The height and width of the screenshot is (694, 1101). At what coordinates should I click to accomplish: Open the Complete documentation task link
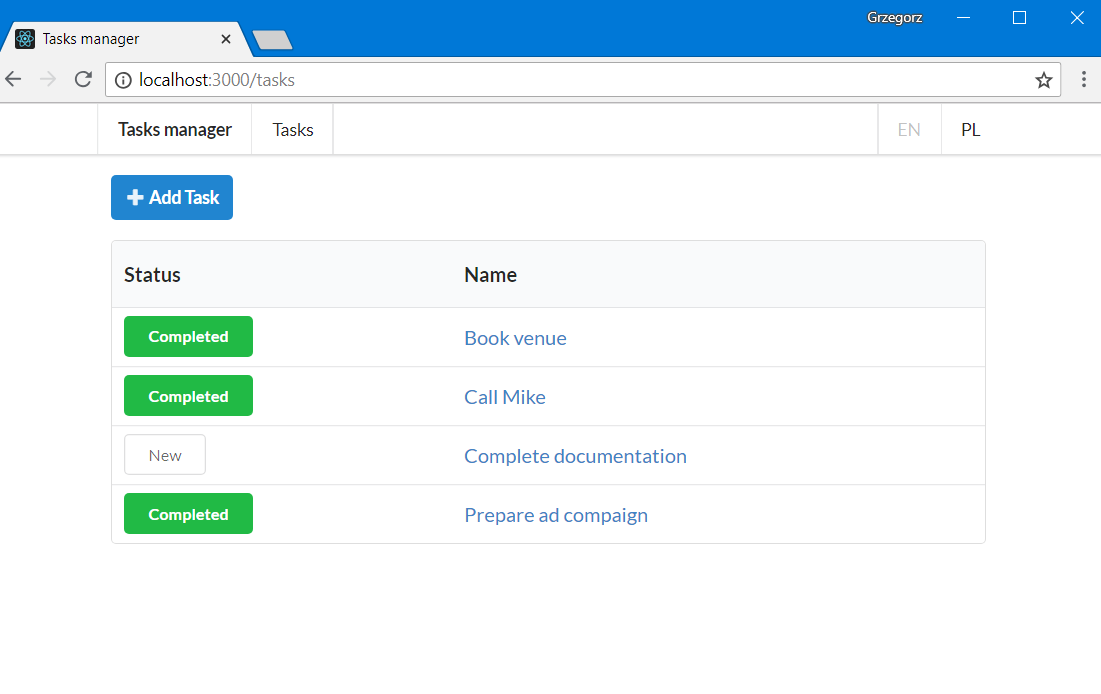tap(575, 456)
